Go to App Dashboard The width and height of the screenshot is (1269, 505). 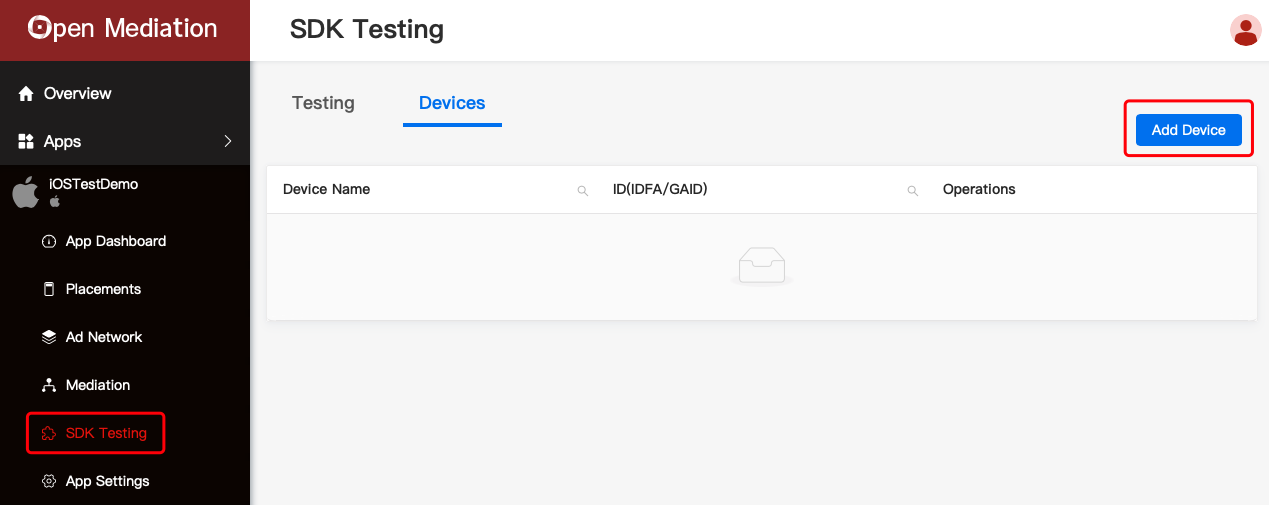[116, 241]
